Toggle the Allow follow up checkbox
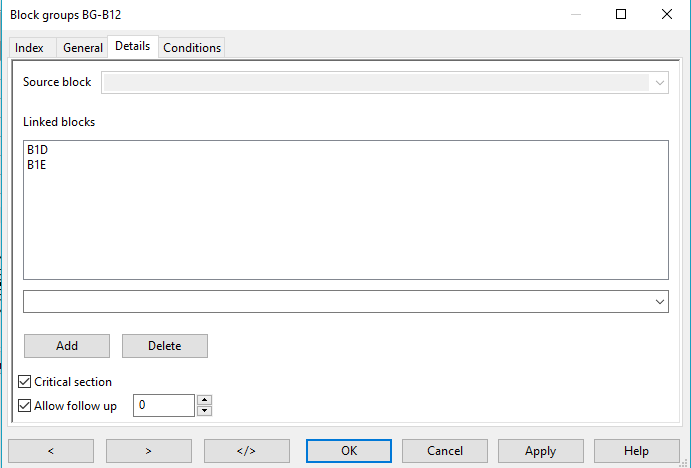691x468 pixels. (x=25, y=406)
